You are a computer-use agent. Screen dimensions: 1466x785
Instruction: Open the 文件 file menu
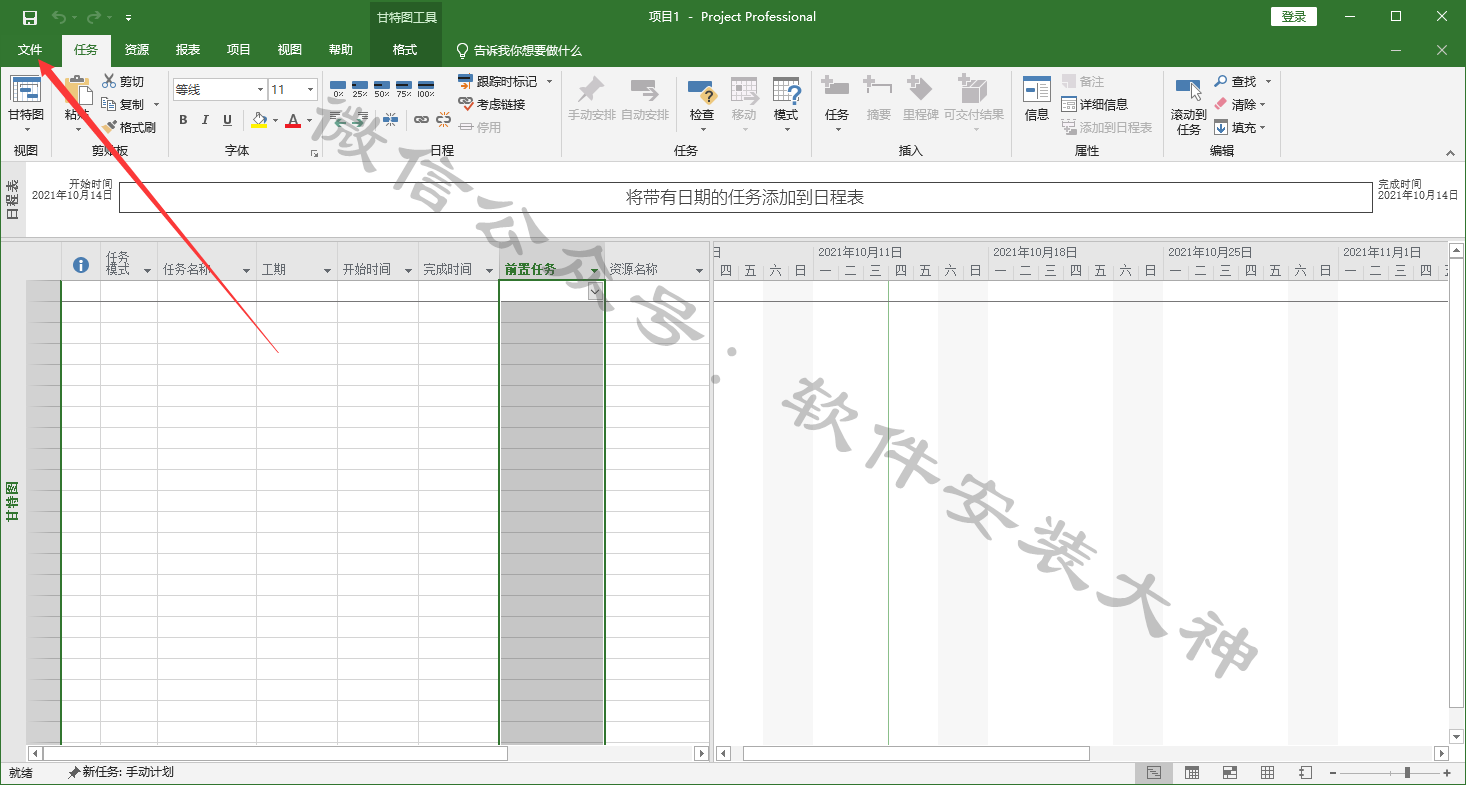point(30,50)
